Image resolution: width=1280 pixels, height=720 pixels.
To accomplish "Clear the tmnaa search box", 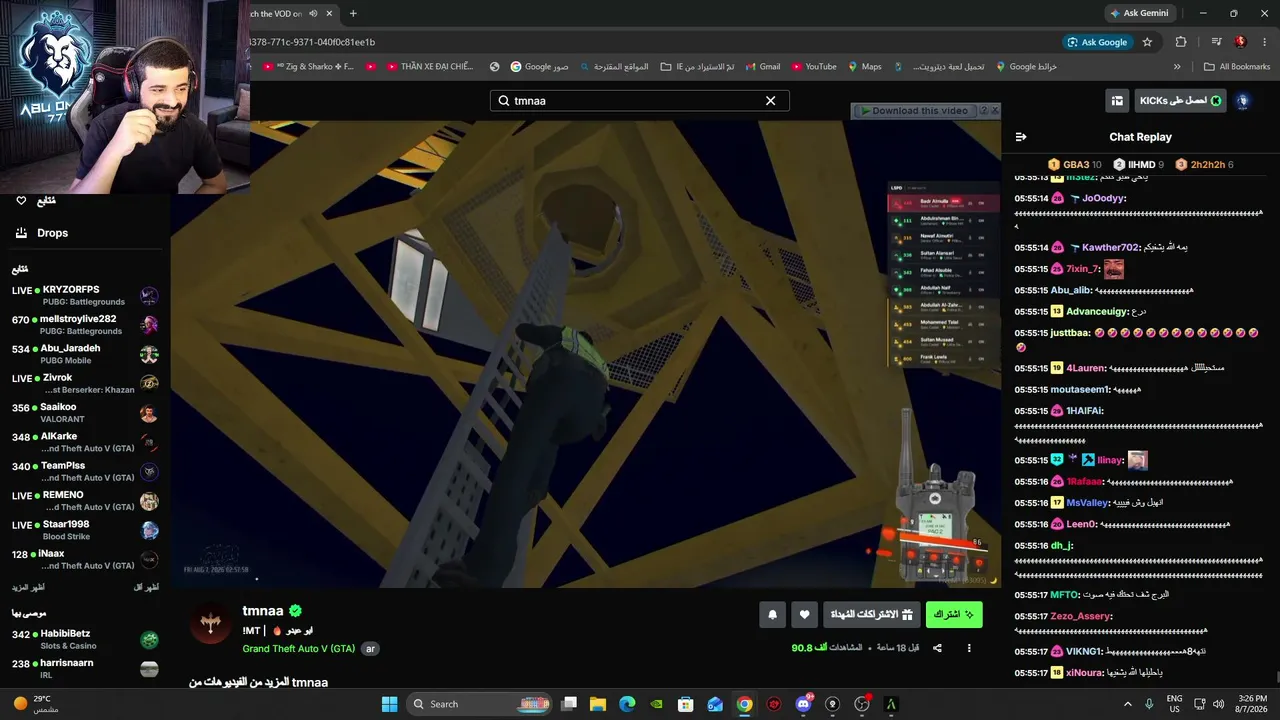I will coord(770,101).
